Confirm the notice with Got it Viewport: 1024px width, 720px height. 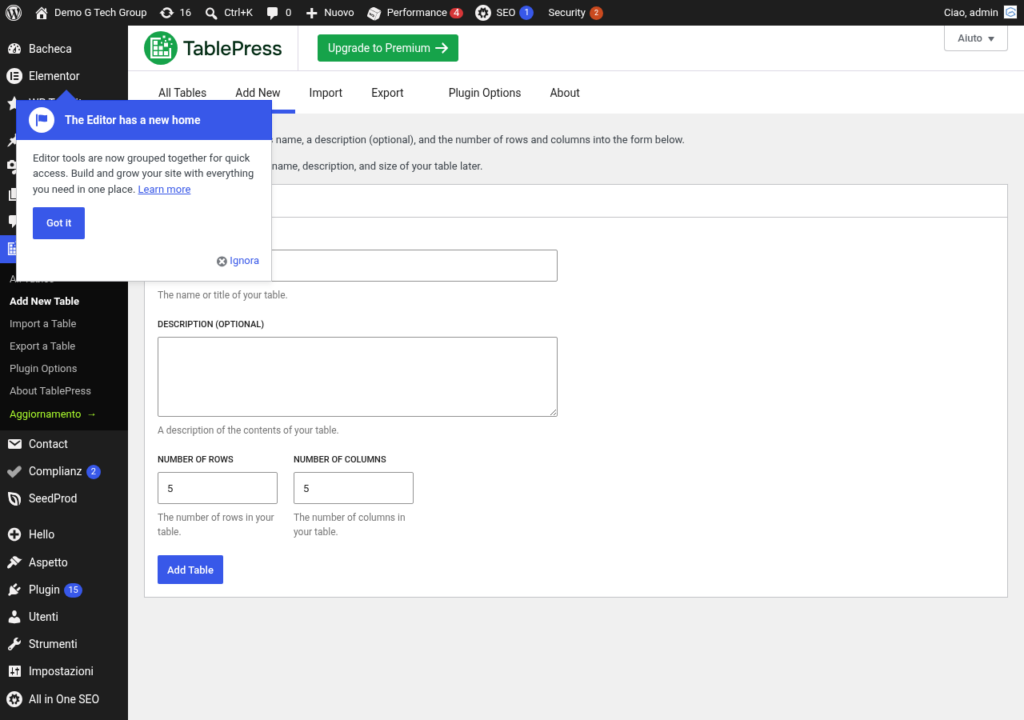[59, 223]
